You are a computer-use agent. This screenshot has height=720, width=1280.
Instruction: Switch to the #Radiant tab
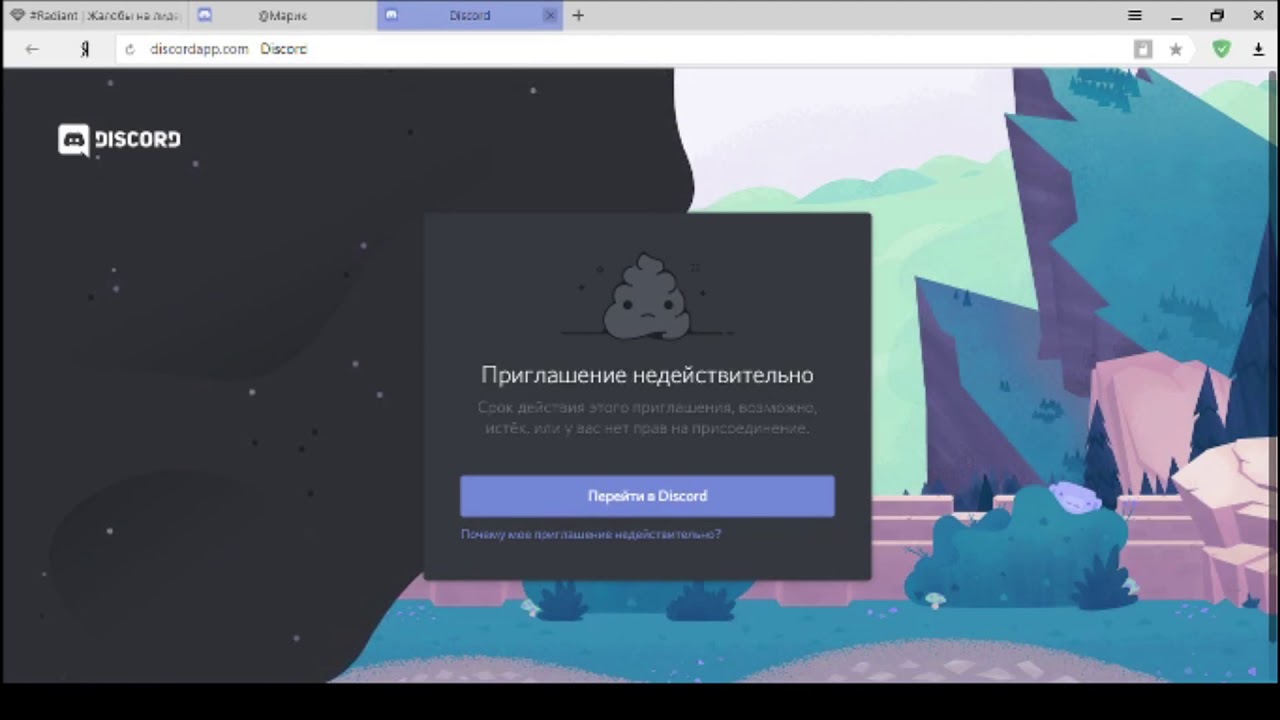(95, 15)
